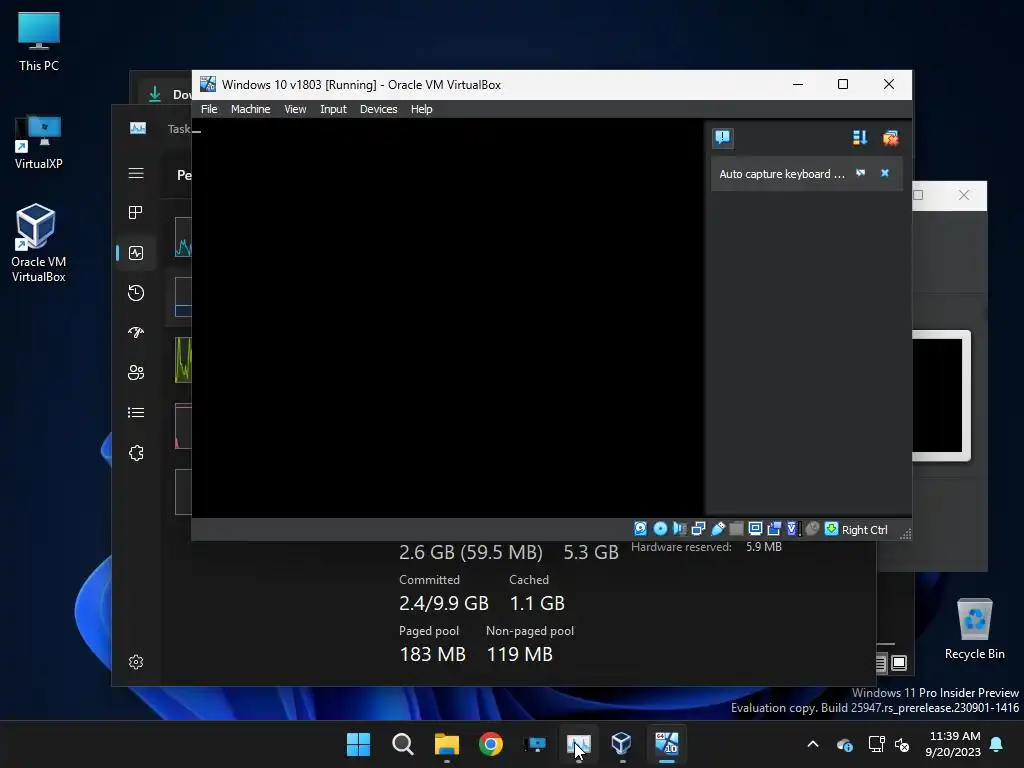Open the Processes page in Task Manager

[136, 212]
